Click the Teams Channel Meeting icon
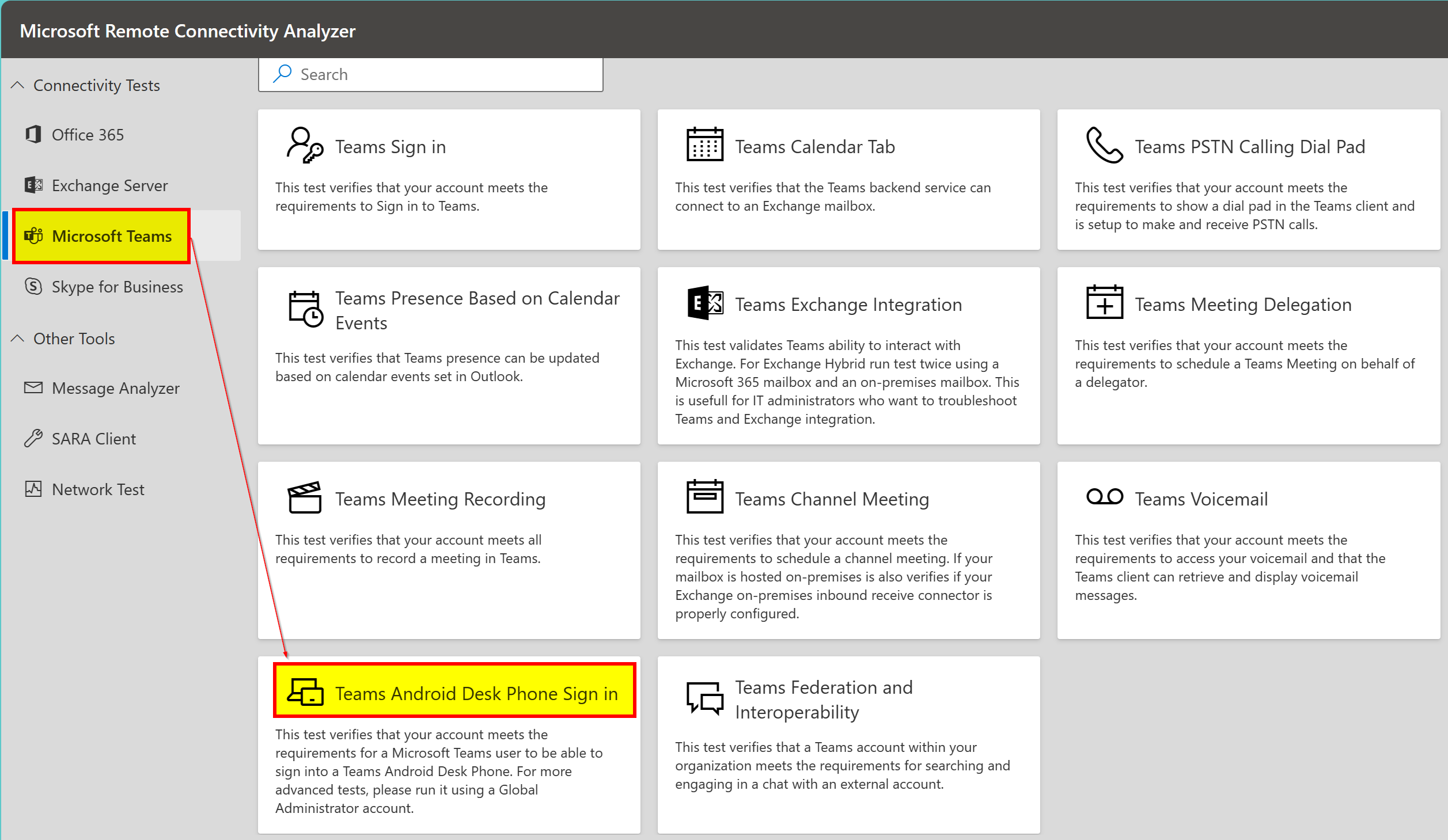The image size is (1448, 840). [x=704, y=496]
